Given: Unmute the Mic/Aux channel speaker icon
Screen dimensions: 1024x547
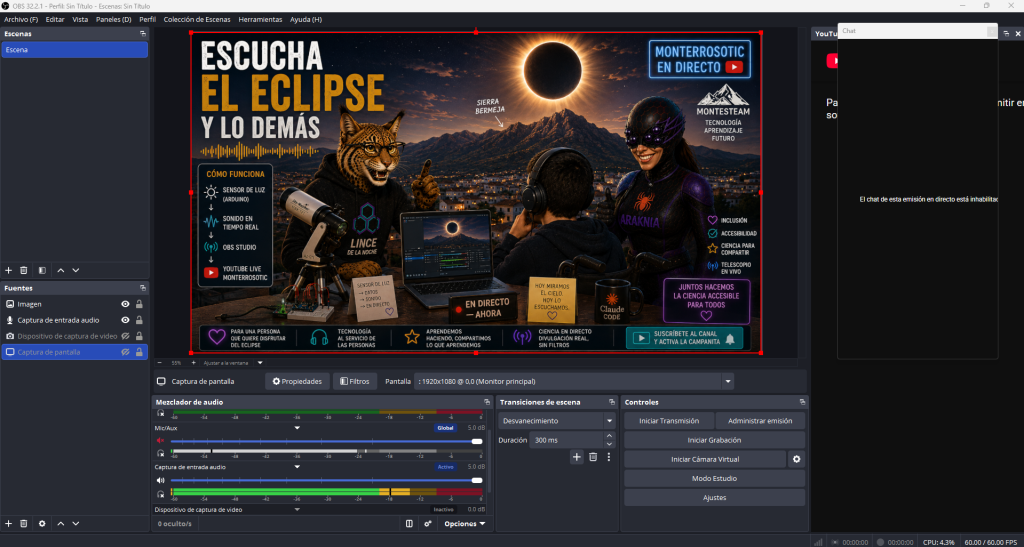Looking at the screenshot, I should [x=160, y=441].
